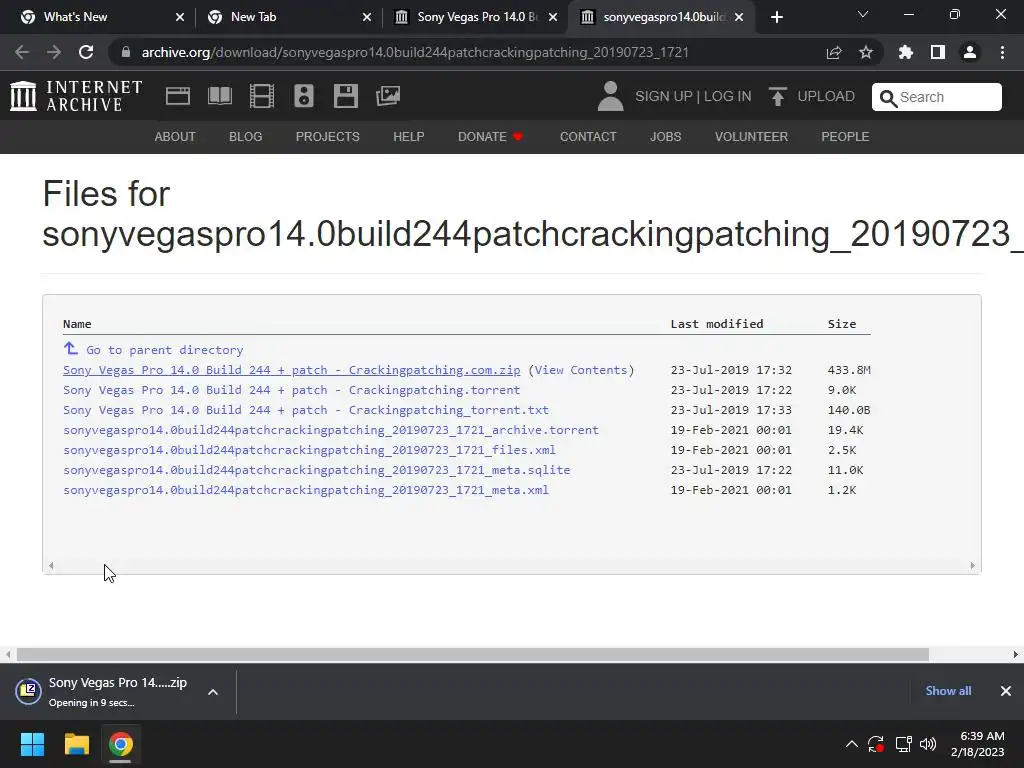Open the Audio speaker icon
This screenshot has height=768, width=1024.
(304, 96)
